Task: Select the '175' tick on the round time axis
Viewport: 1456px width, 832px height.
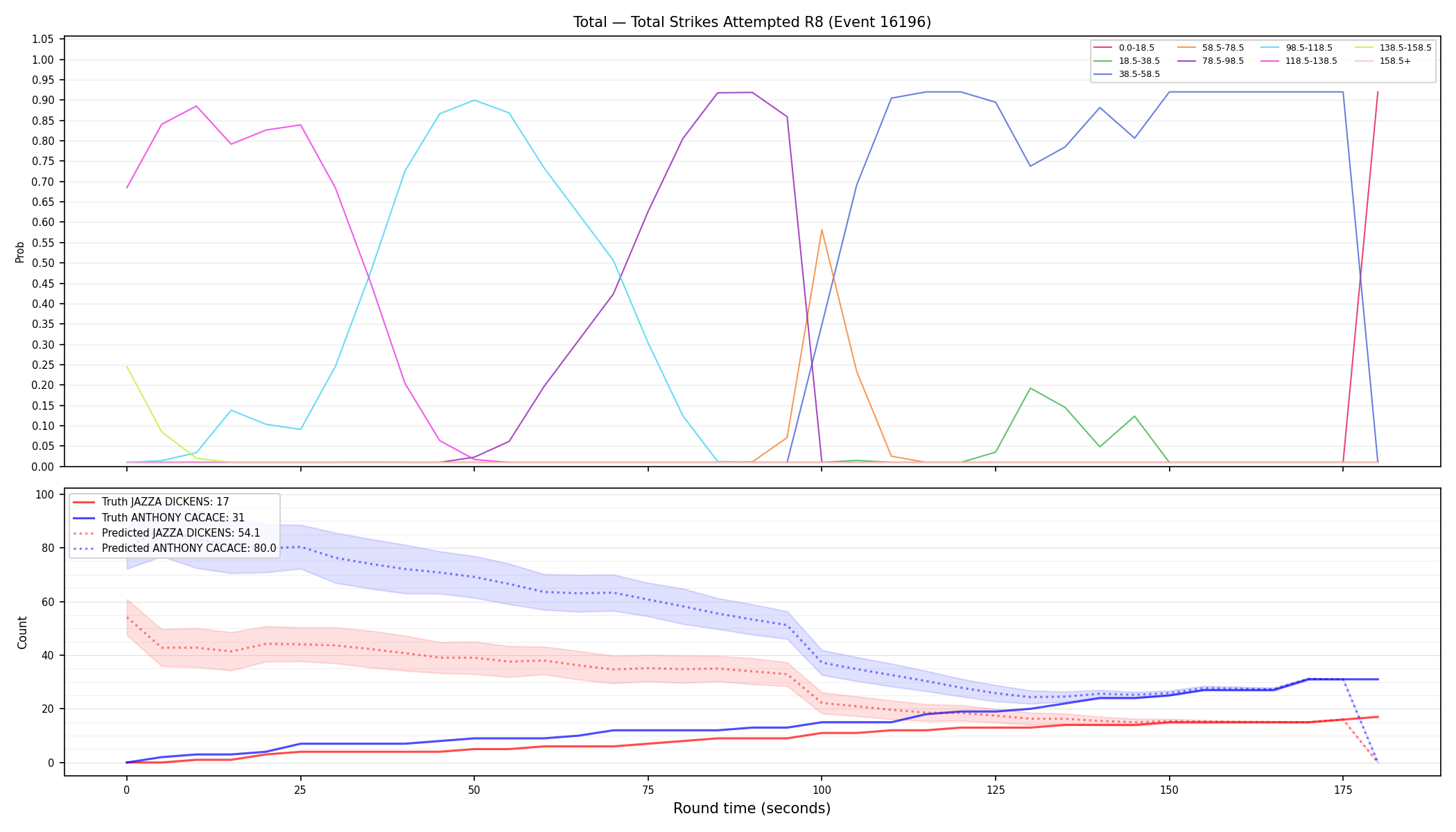Action: point(1343,790)
